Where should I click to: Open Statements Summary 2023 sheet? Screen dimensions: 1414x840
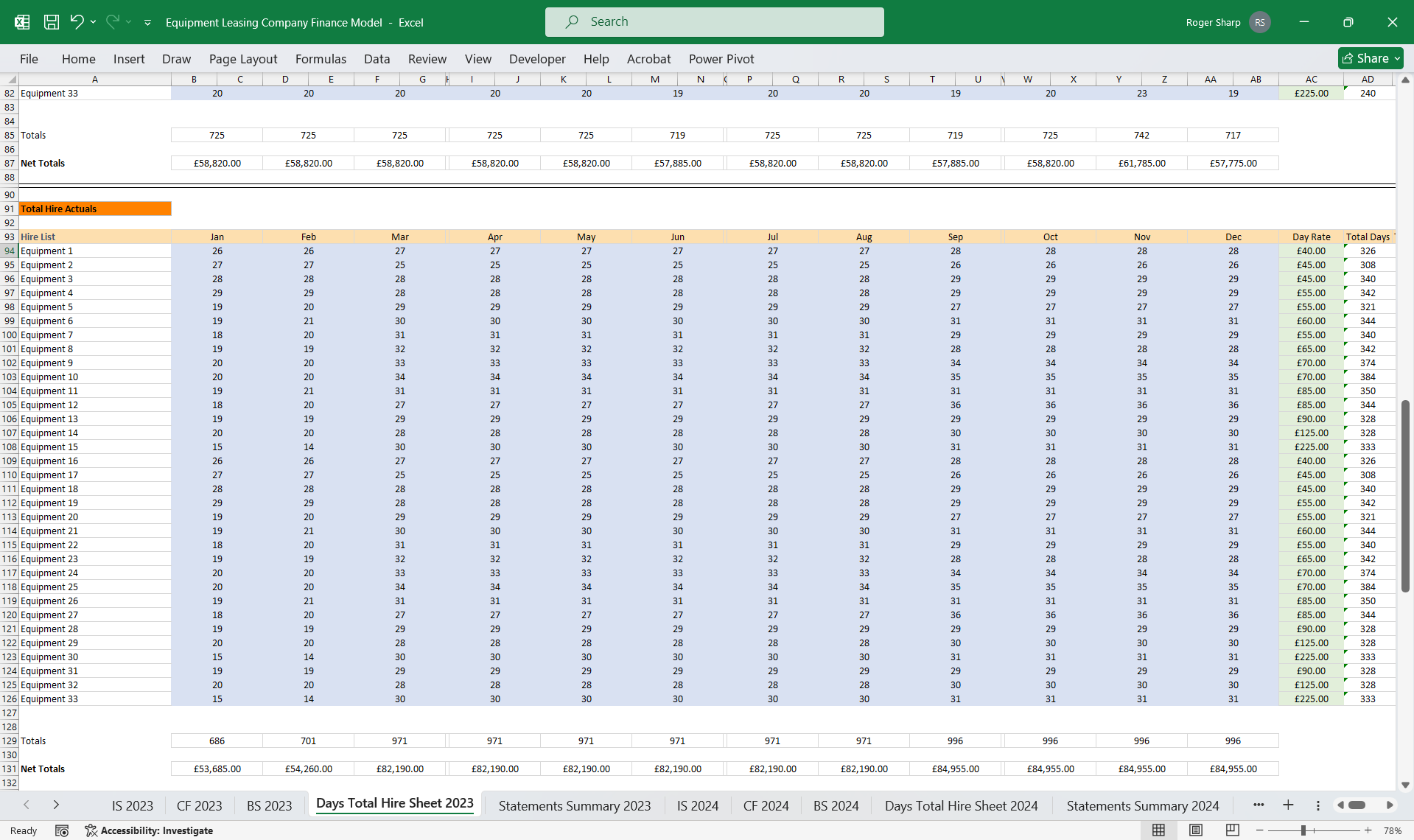[x=574, y=805]
